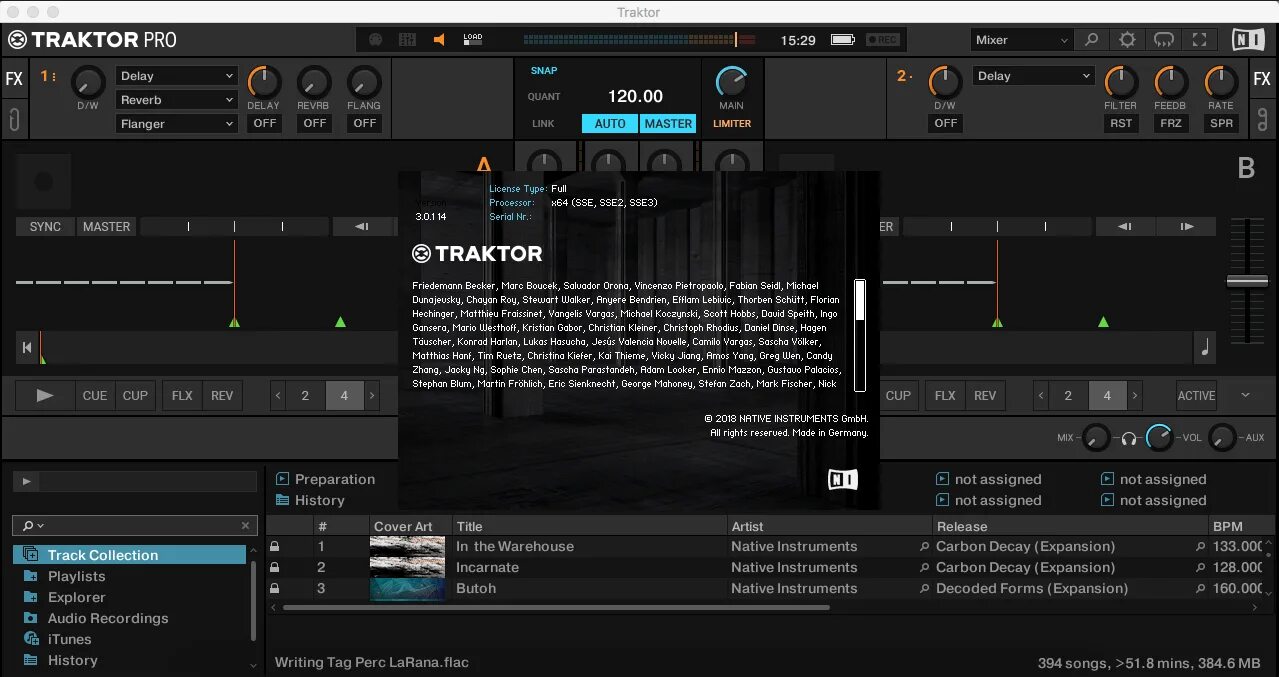The height and width of the screenshot is (677, 1279).
Task: Toggle fullscreen mode icon in header
Action: coord(1199,40)
